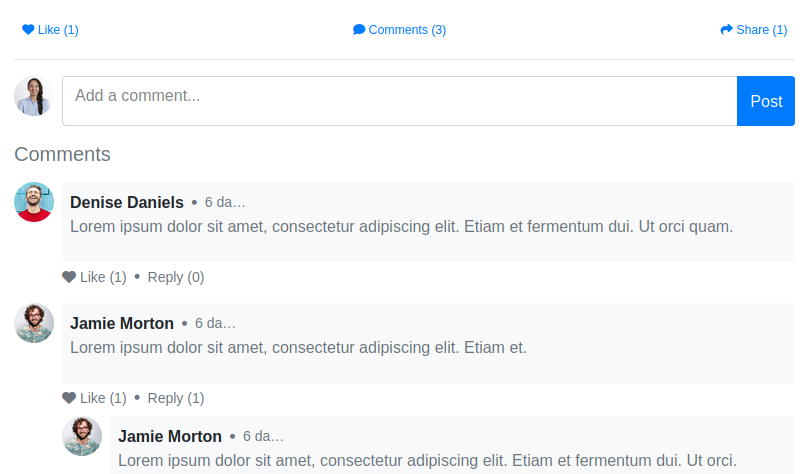Click the speech bubble Comments icon
The image size is (806, 474).
point(359,30)
